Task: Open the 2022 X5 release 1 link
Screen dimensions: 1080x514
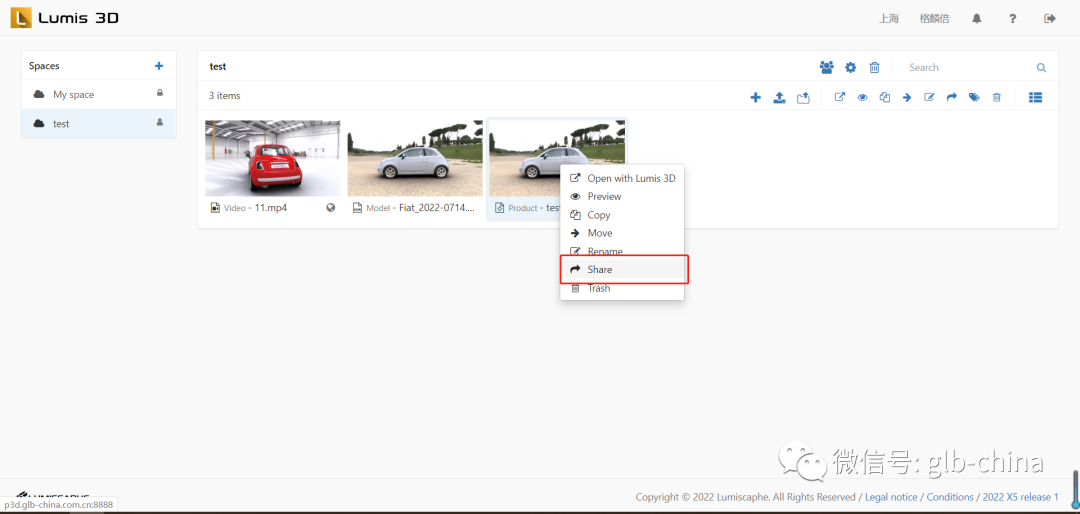Action: [1021, 497]
